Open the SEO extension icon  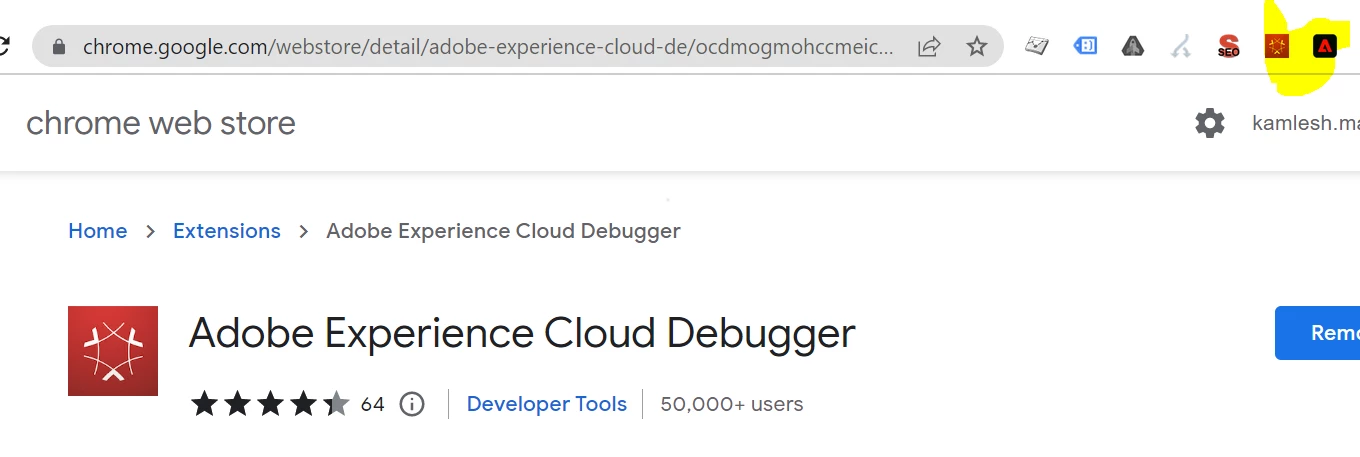tap(1229, 46)
